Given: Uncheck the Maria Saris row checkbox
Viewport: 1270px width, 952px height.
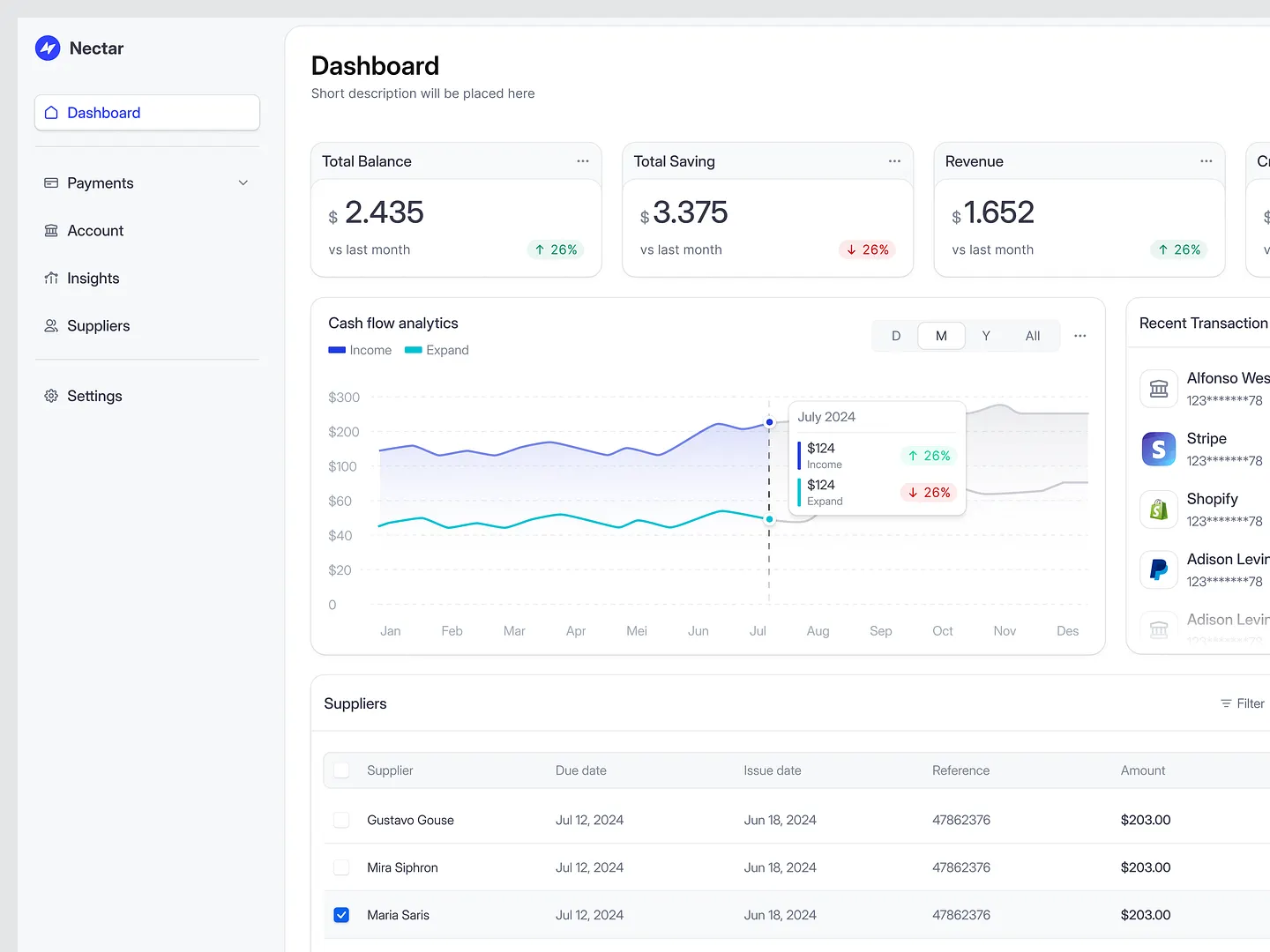Looking at the screenshot, I should click(341, 915).
